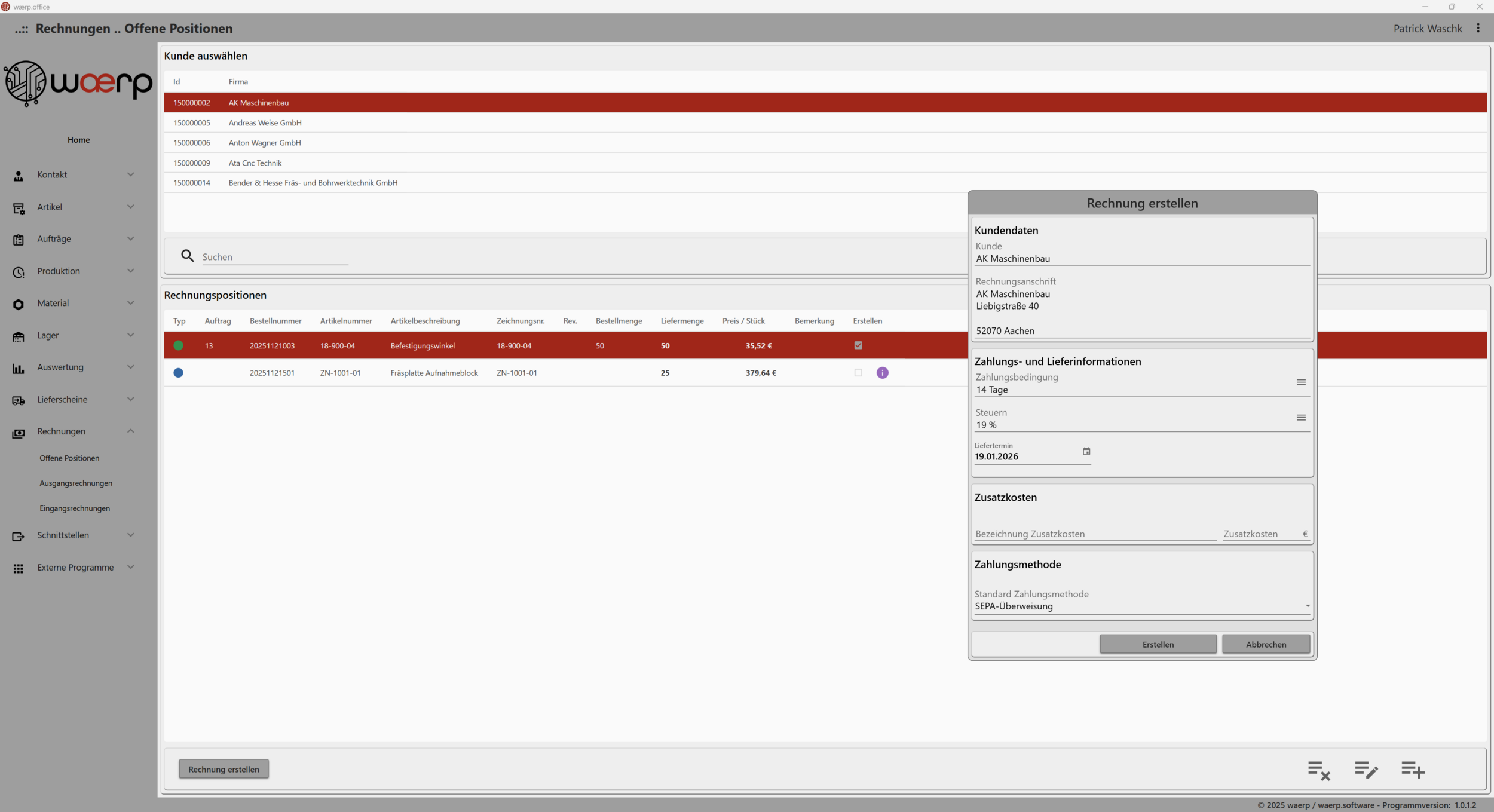Image resolution: width=1494 pixels, height=812 pixels.
Task: Open calendar picker for Liefertermin
Action: [1086, 452]
